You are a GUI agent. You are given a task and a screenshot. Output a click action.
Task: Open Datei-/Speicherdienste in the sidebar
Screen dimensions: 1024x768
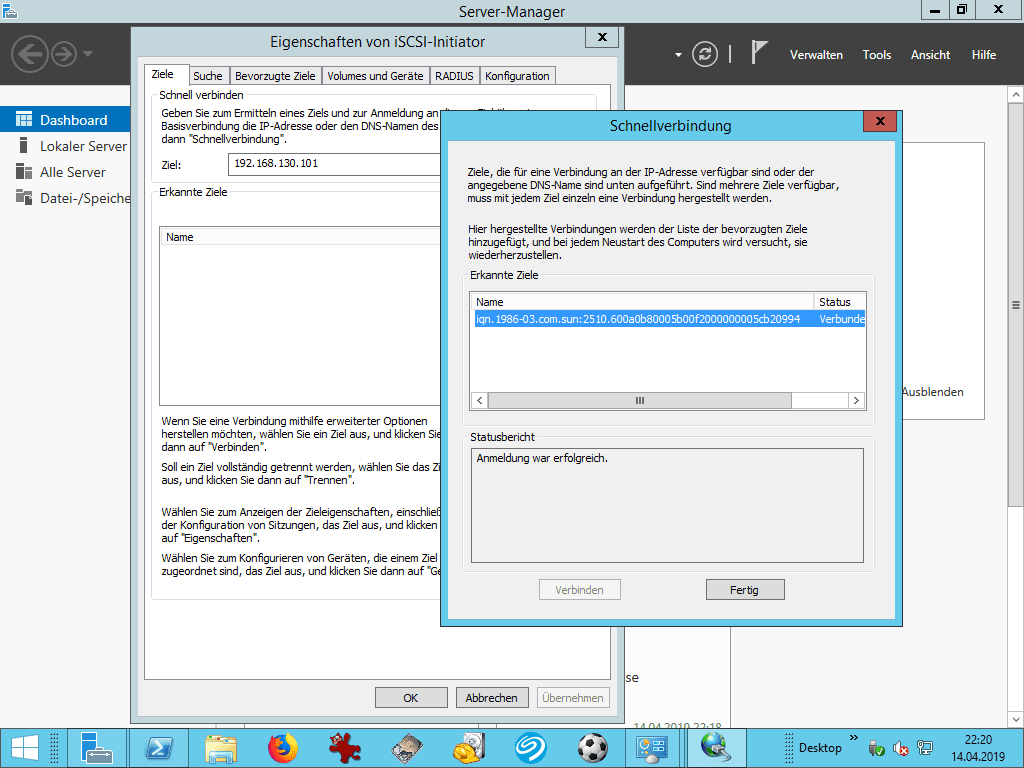pos(65,198)
